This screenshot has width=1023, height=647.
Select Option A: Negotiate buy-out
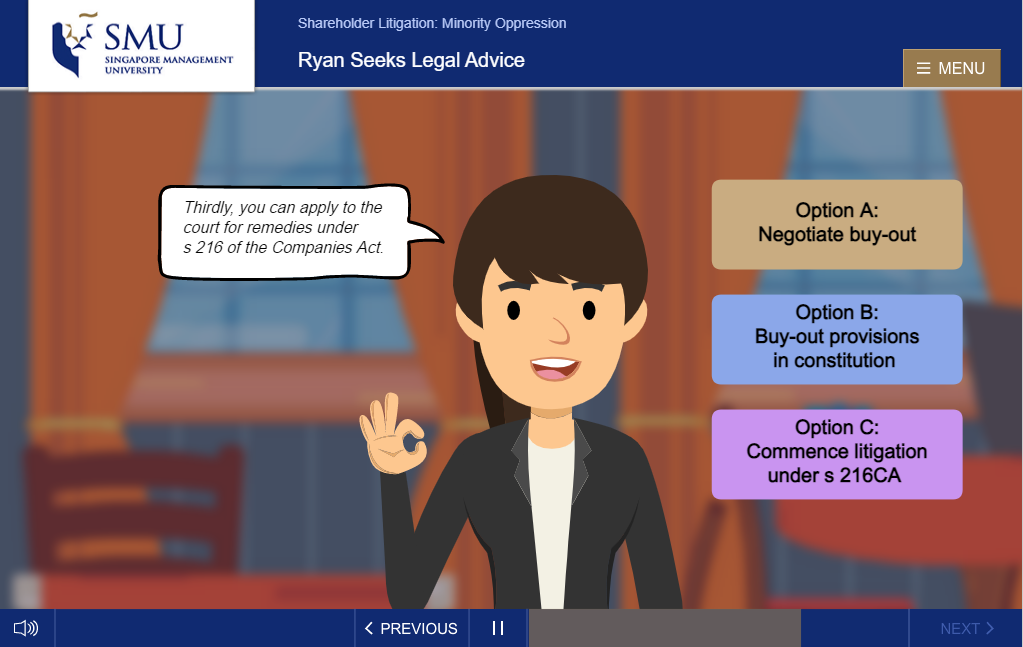837,224
